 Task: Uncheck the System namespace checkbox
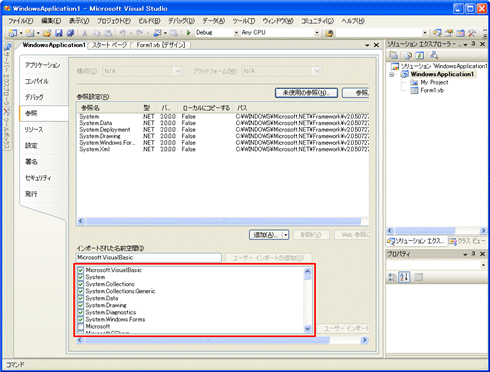click(80, 277)
